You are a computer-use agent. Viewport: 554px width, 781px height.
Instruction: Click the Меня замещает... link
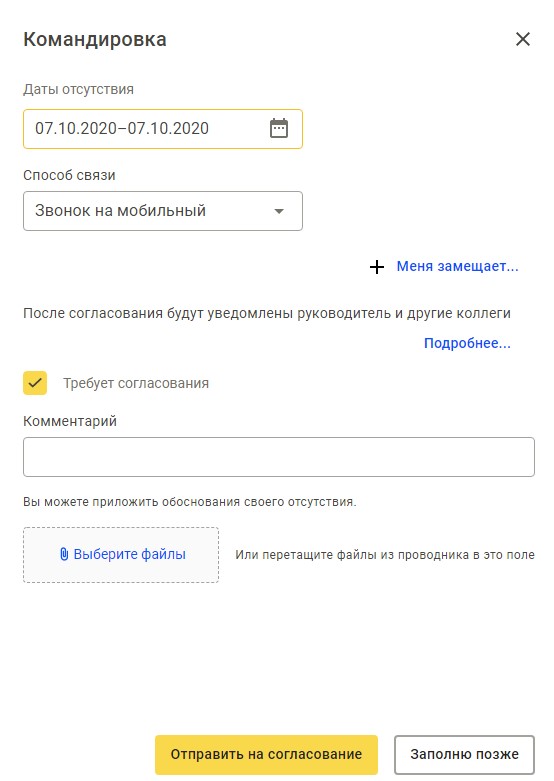pos(457,266)
